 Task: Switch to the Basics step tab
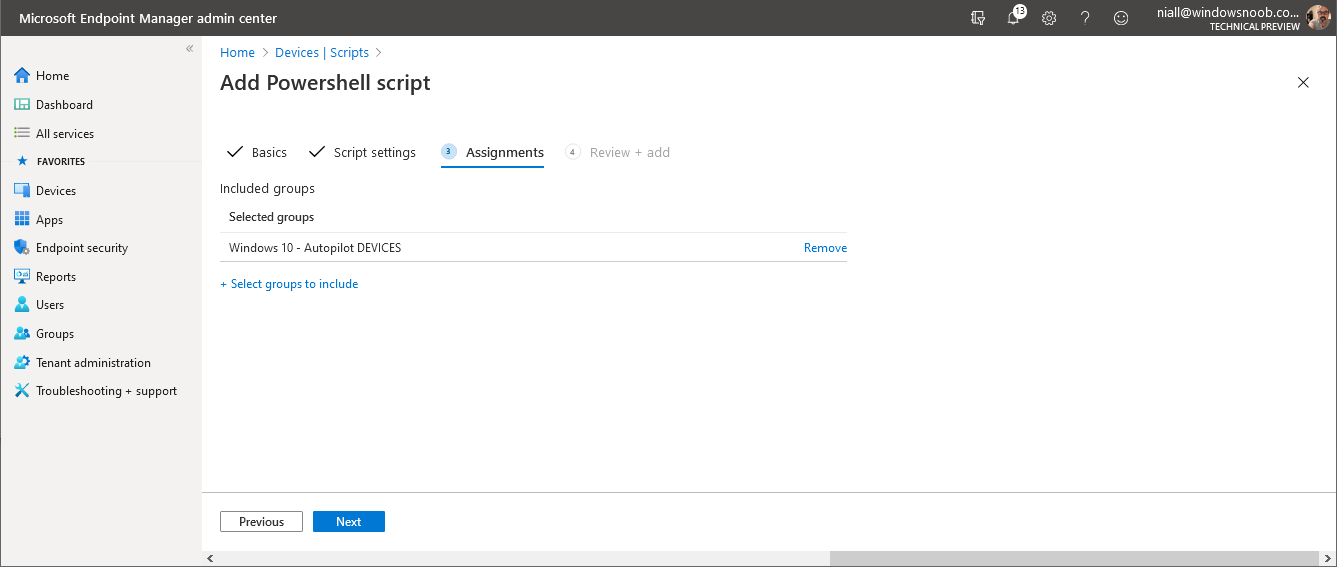tap(257, 152)
